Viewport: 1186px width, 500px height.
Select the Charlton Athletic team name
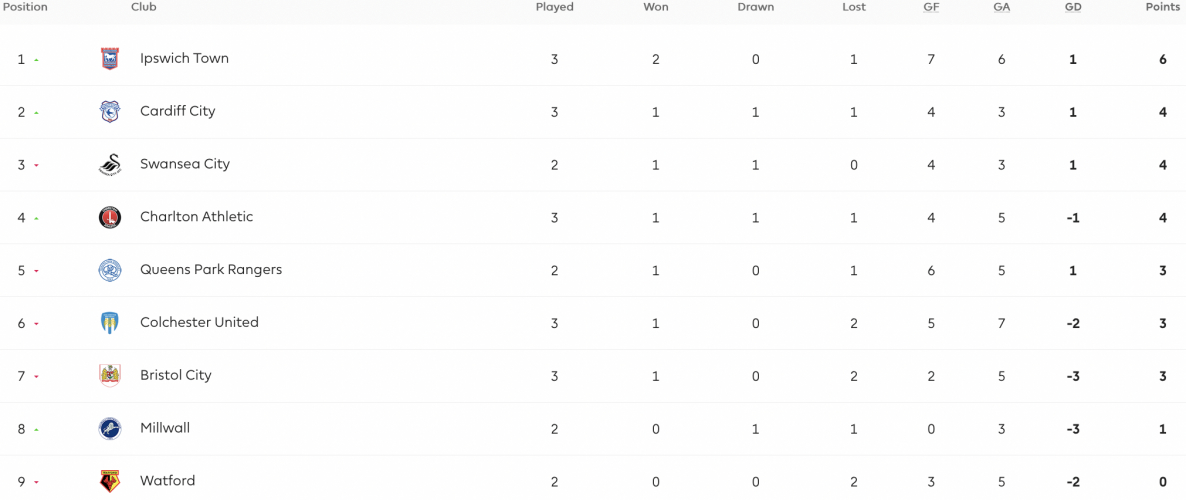point(197,216)
